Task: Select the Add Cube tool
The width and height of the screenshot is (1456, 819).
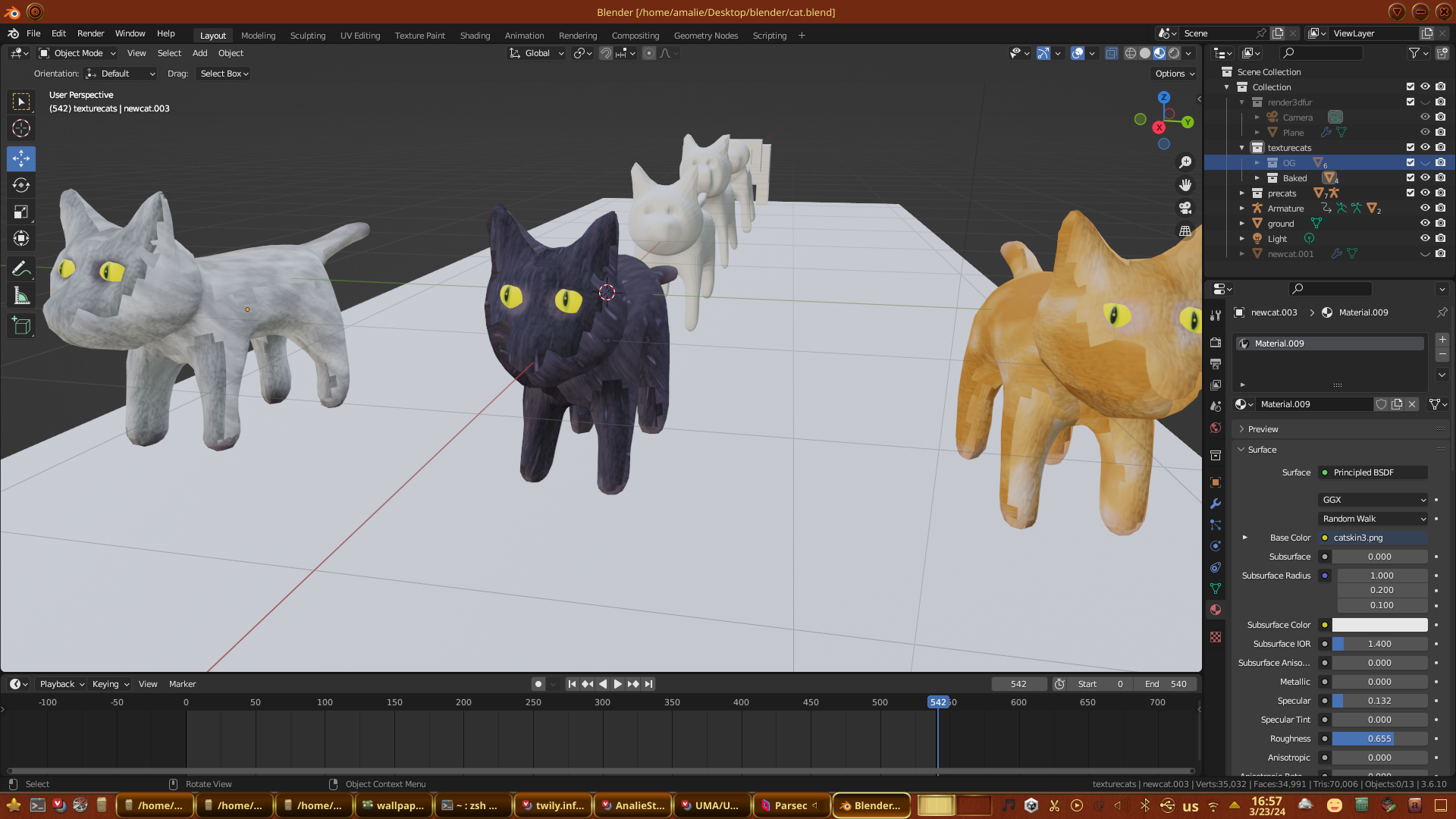Action: 21,326
